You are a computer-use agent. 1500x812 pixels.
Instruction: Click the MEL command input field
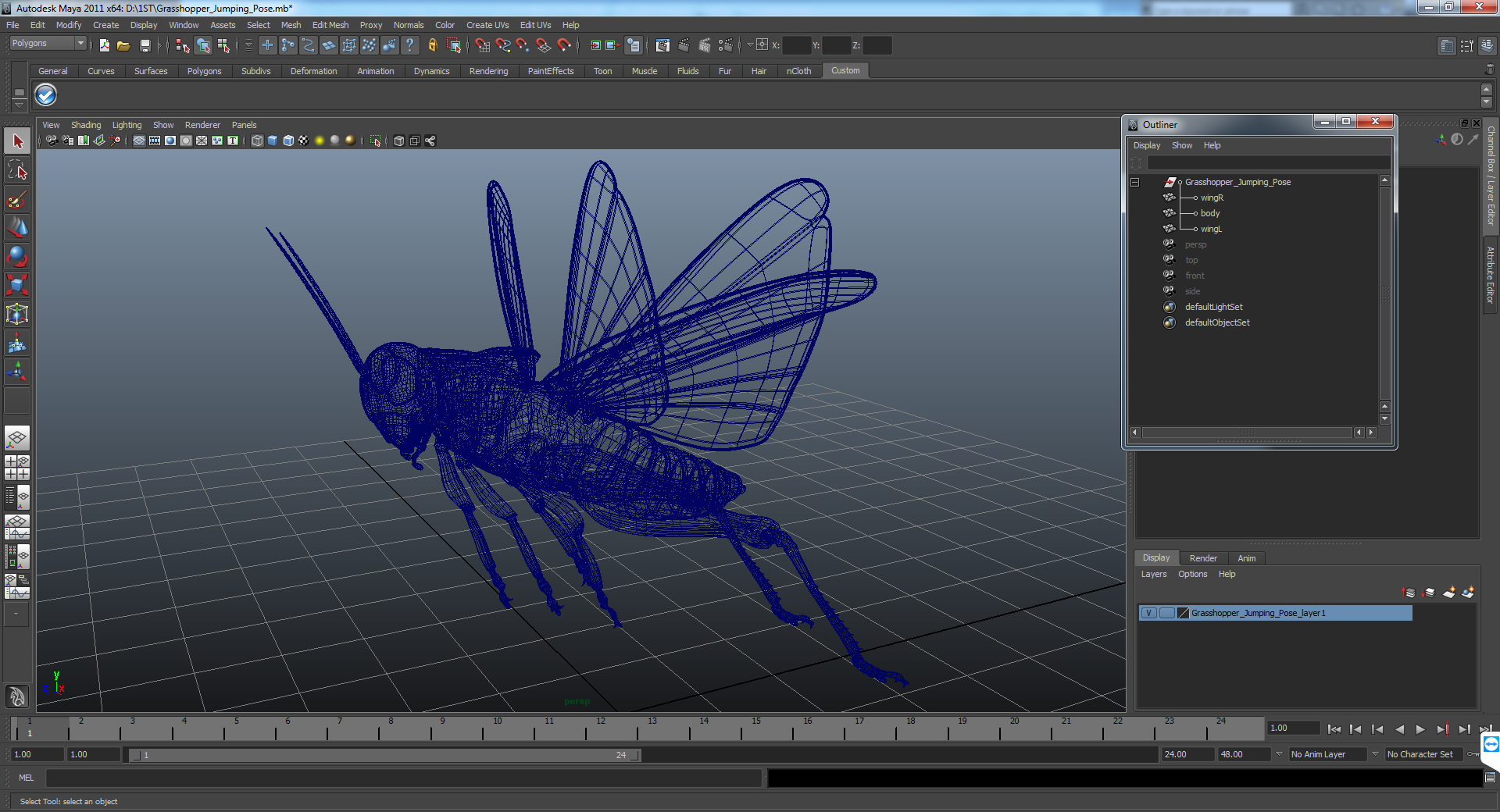(x=404, y=778)
